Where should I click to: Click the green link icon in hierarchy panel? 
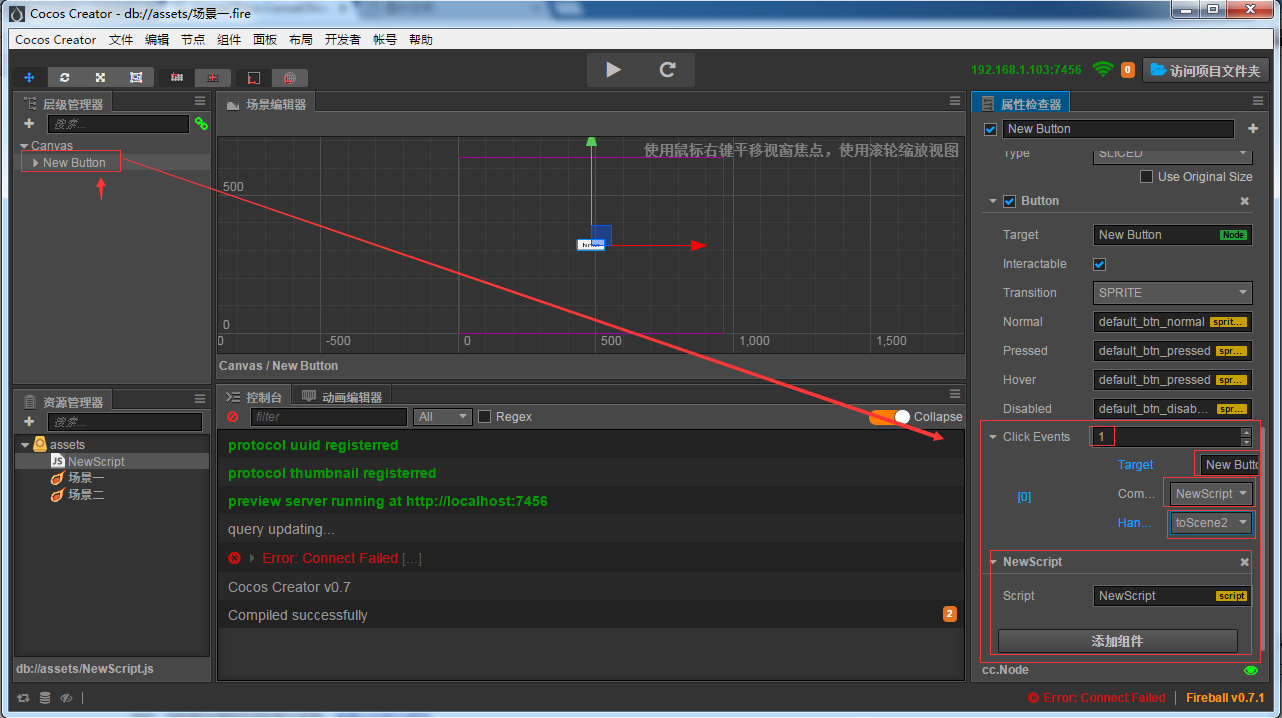point(201,124)
